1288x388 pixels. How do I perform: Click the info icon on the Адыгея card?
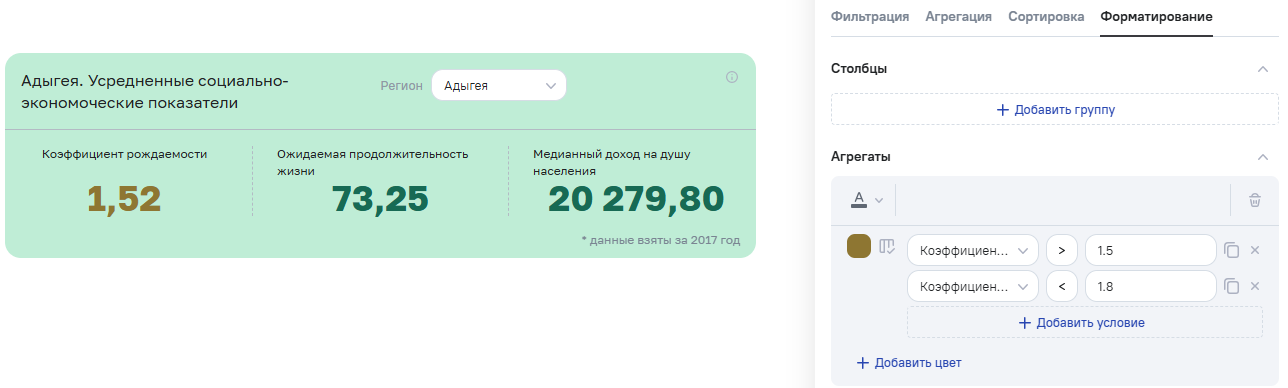point(732,77)
